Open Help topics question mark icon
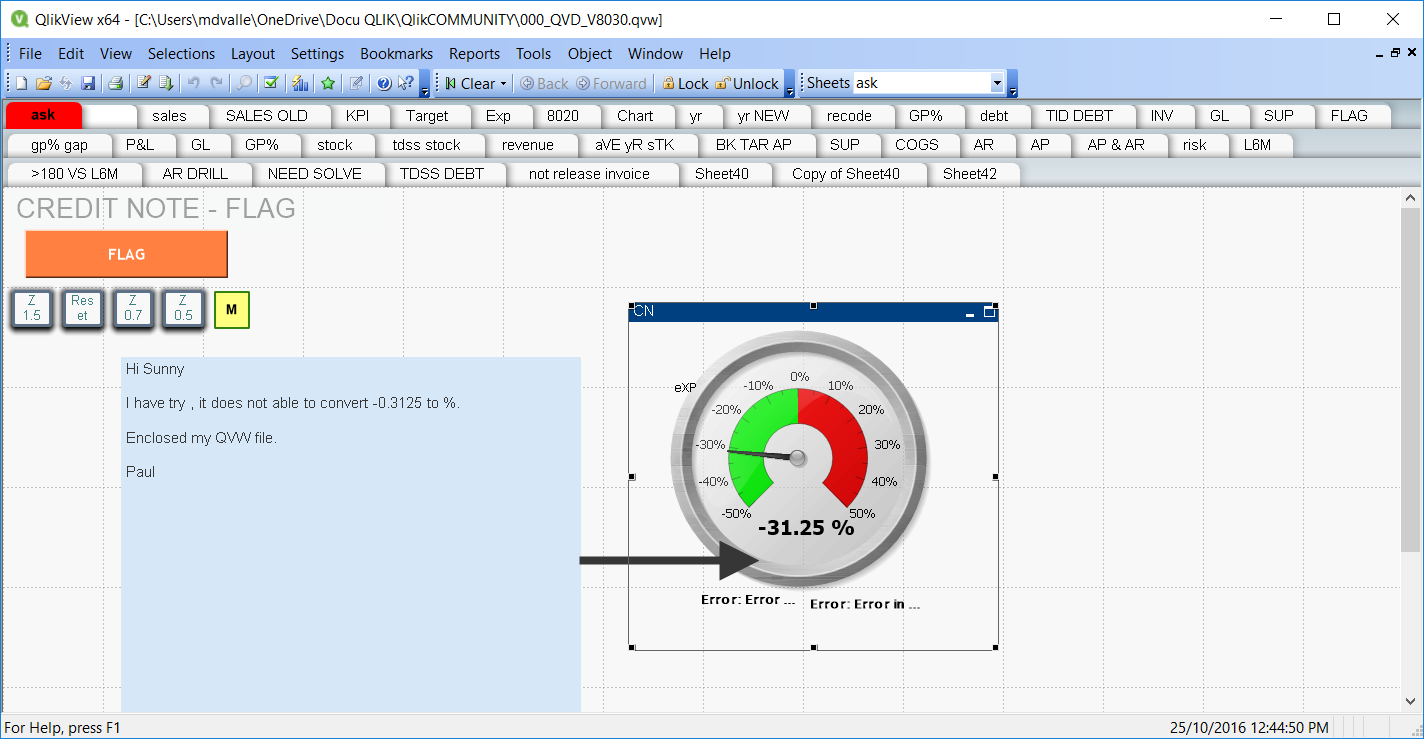 click(383, 84)
